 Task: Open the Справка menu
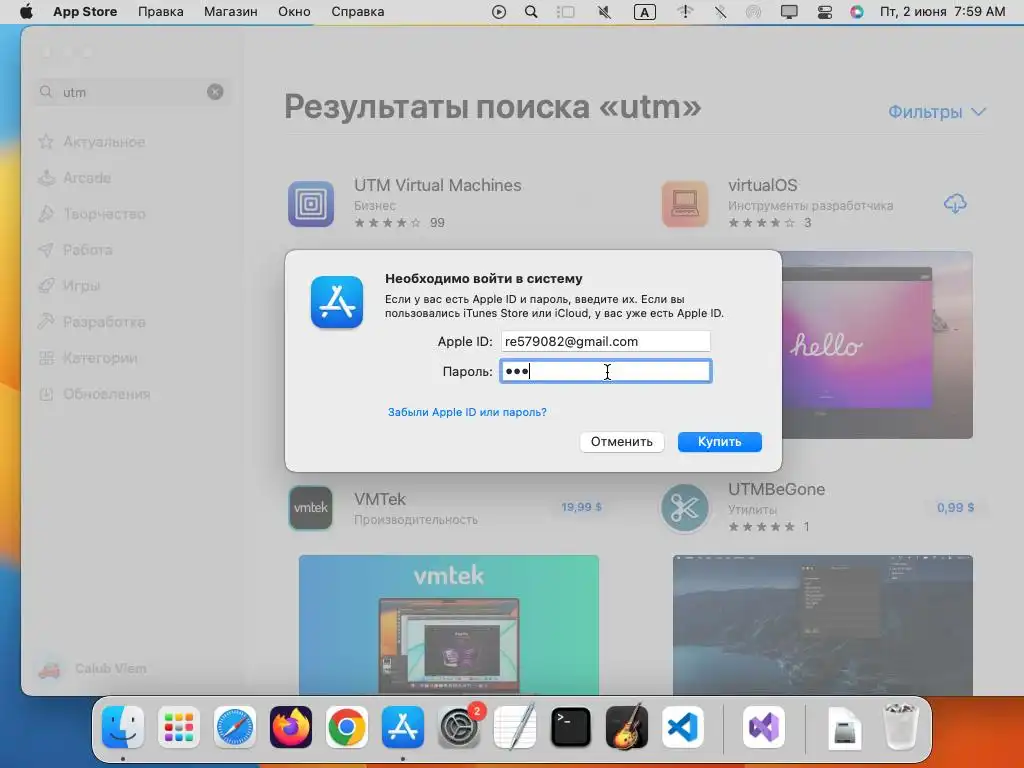tap(357, 12)
